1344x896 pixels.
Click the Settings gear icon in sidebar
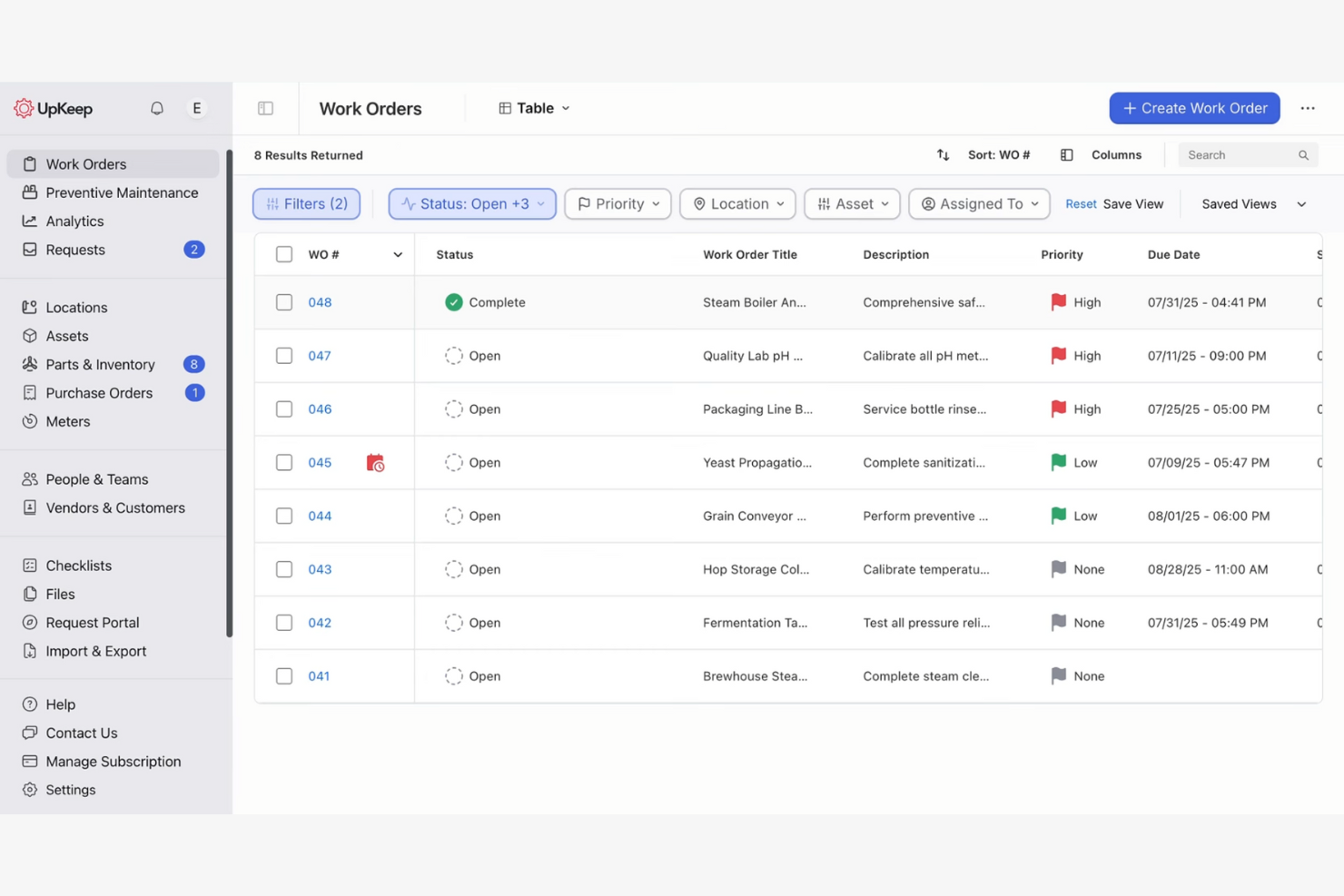[x=30, y=790]
